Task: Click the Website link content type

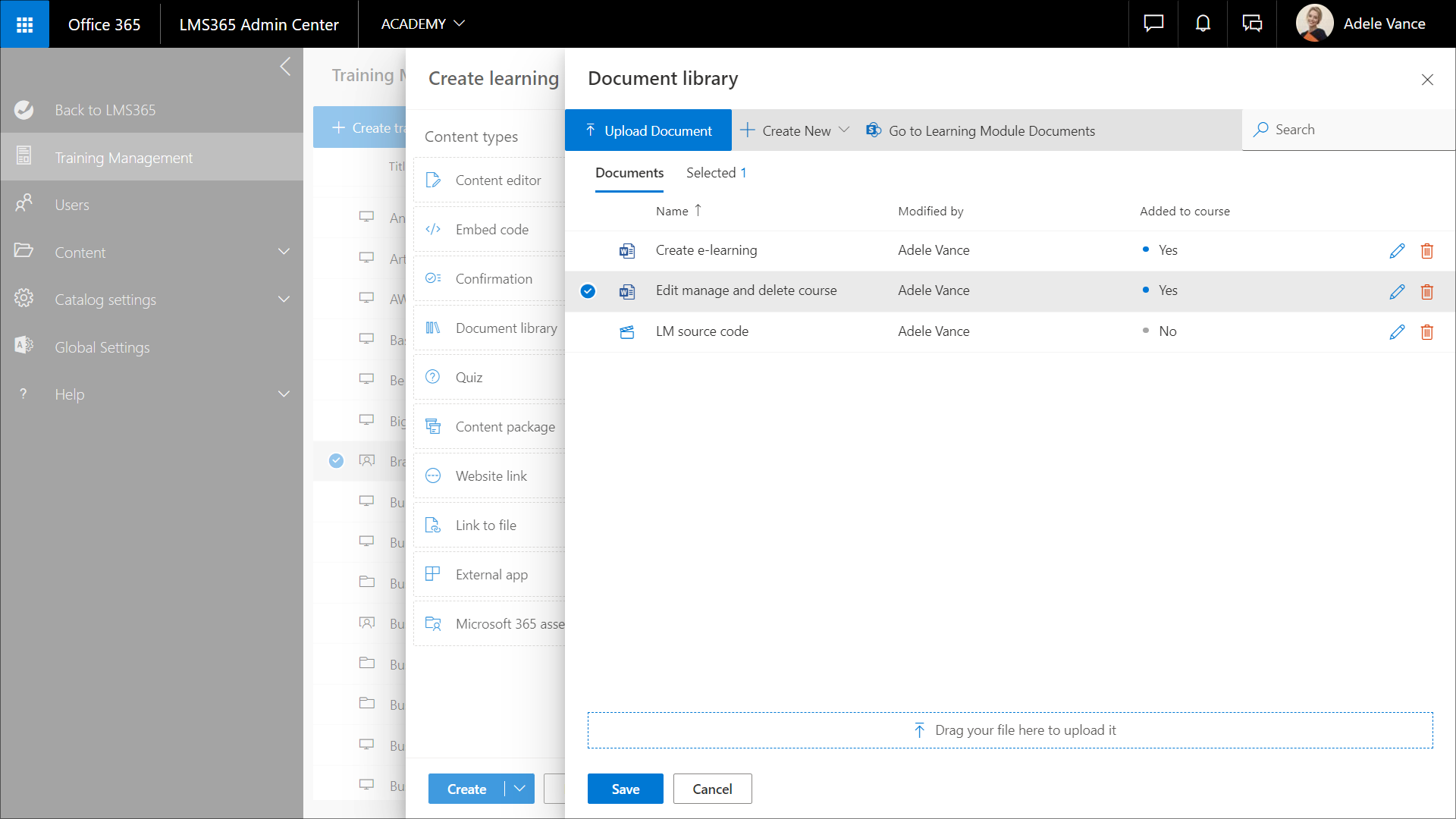Action: pyautogui.click(x=491, y=476)
